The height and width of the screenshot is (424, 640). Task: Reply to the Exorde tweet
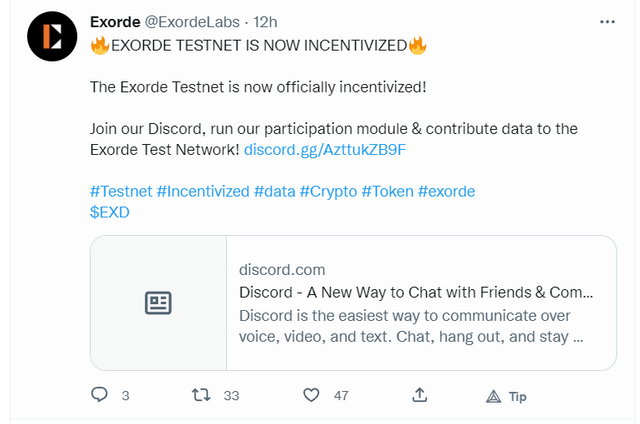(99, 395)
